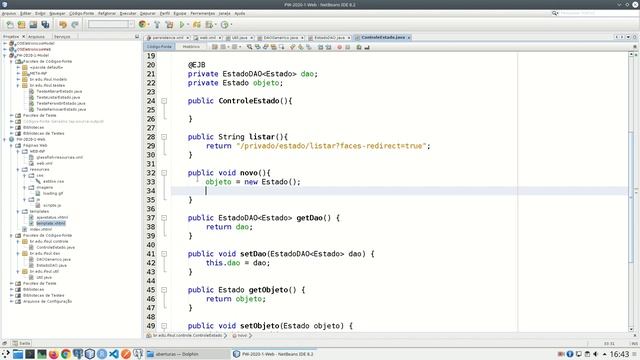Collapse the listar() method code fold

pos(164,137)
